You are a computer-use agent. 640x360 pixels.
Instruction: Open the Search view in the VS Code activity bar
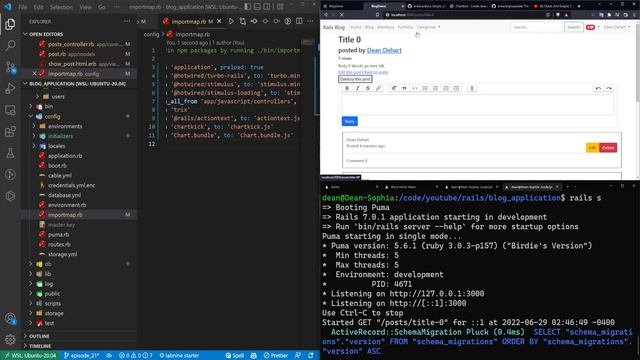coord(10,45)
